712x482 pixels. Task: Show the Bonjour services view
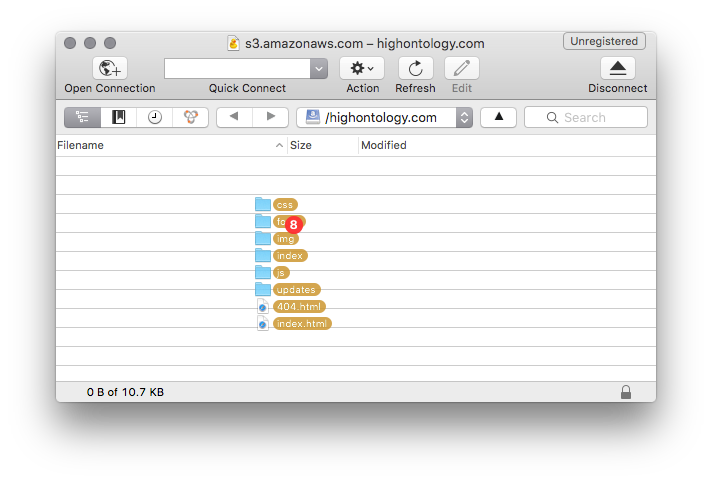coord(190,117)
